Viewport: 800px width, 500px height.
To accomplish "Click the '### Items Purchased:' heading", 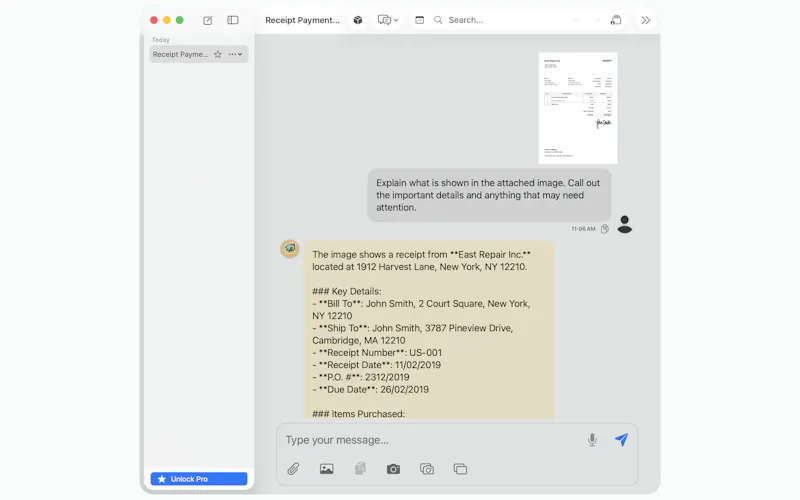I will coord(359,414).
